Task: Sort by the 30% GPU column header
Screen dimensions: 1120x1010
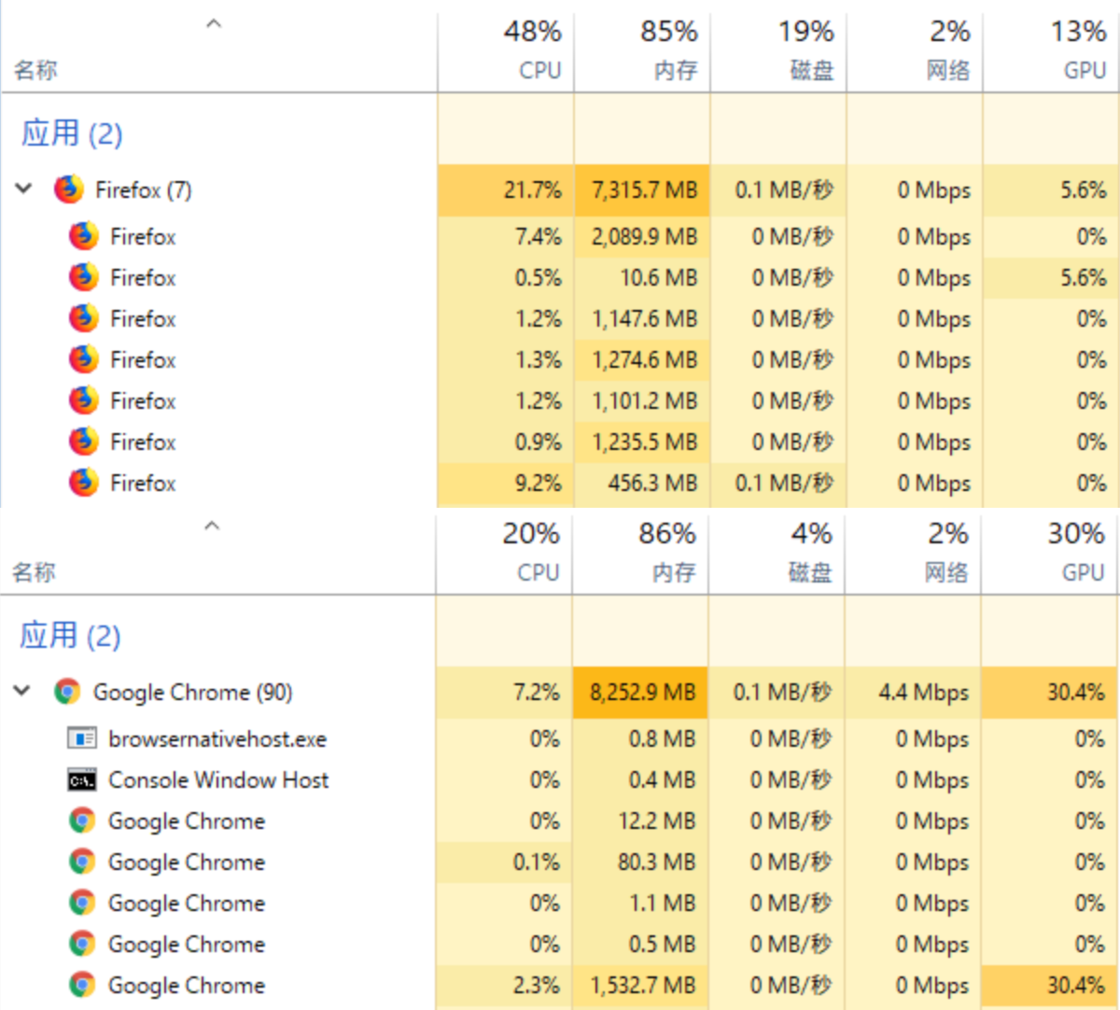Action: click(1049, 552)
